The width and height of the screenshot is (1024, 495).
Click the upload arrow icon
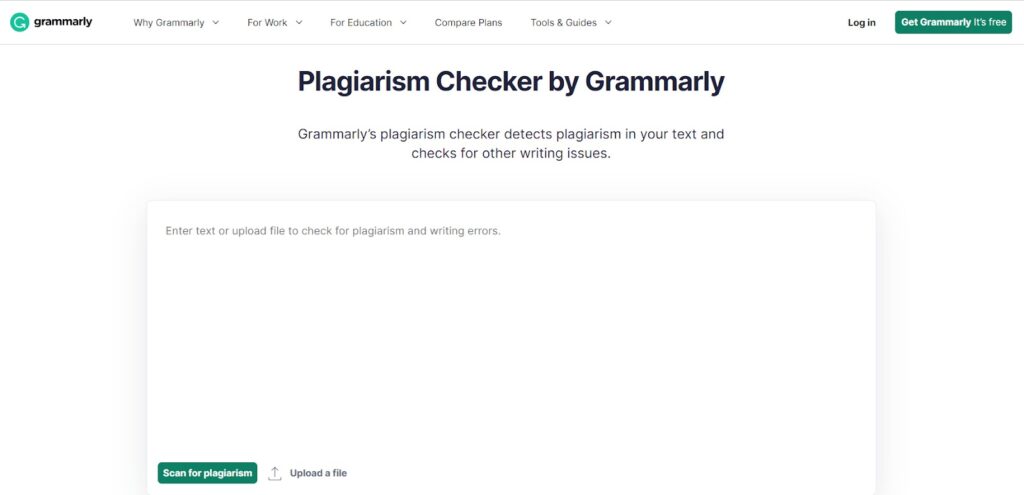click(275, 473)
